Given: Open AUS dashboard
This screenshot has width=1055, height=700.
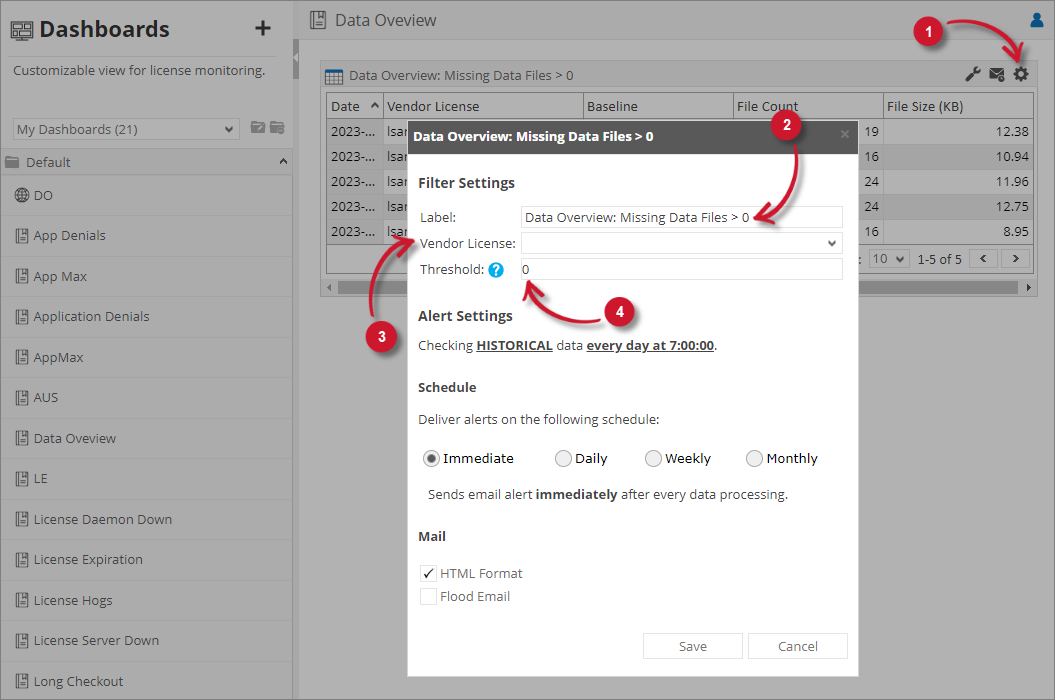Looking at the screenshot, I should click(147, 398).
